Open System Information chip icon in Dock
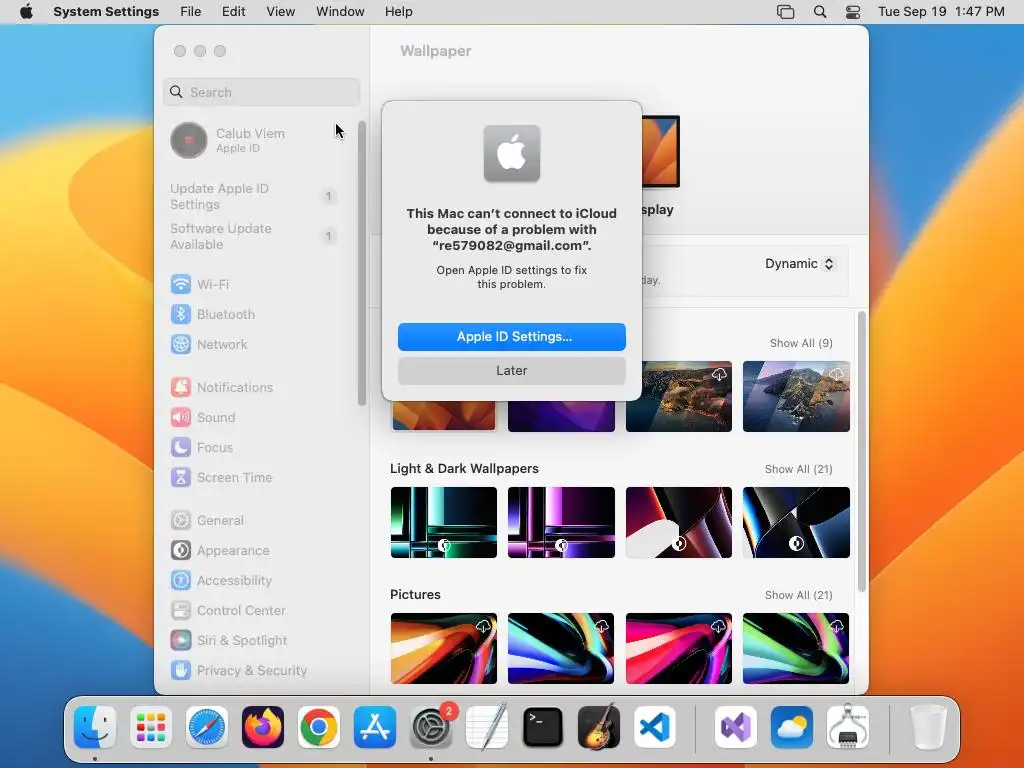This screenshot has width=1024, height=768. 848,727
